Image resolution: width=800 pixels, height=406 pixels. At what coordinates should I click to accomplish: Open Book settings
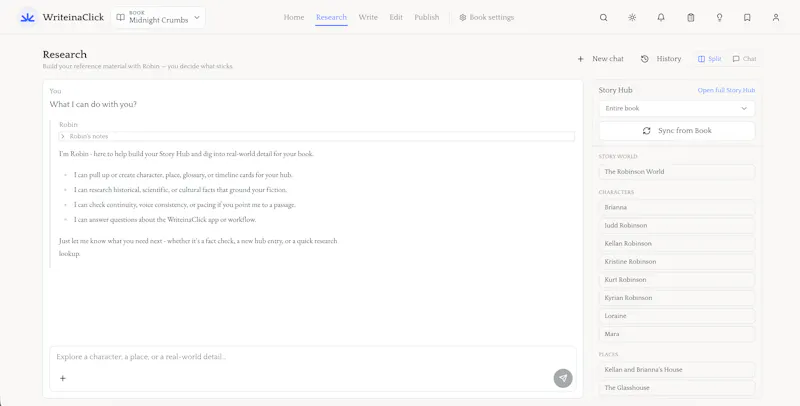487,17
